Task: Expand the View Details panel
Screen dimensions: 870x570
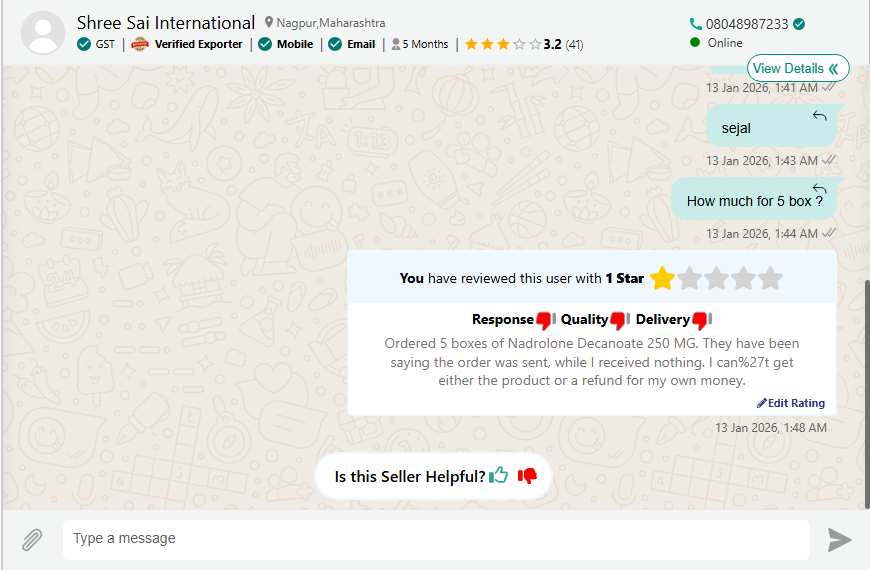Action: pos(797,68)
